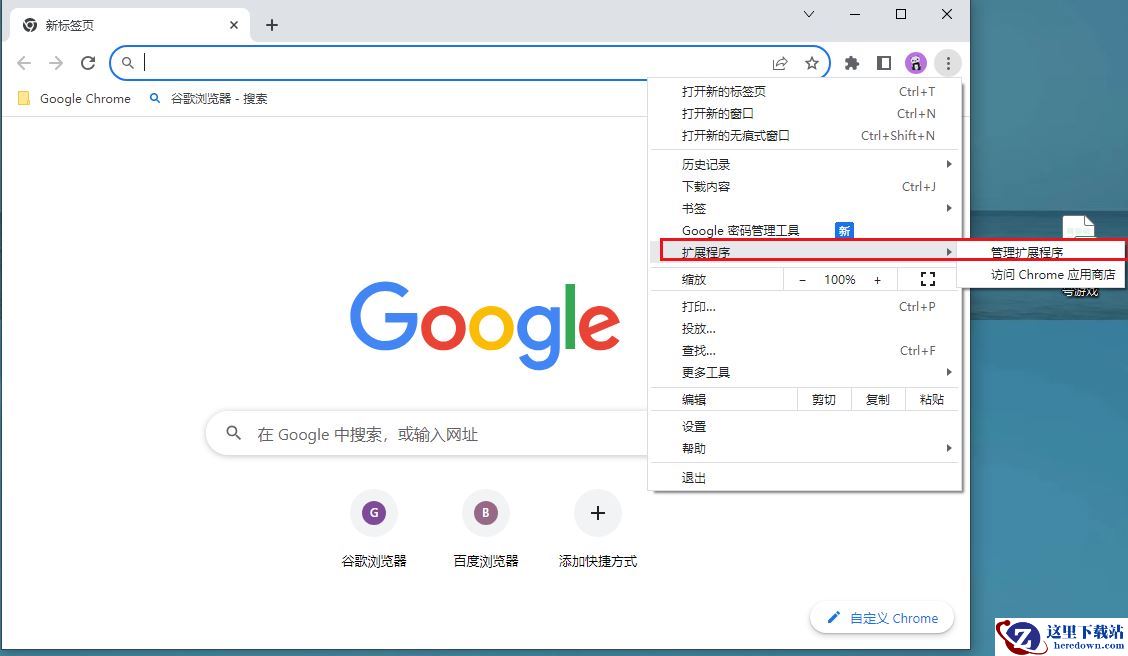Screen dimensions: 1128x656
Task: Select 管理扩展程序 in the submenu
Action: point(1027,252)
